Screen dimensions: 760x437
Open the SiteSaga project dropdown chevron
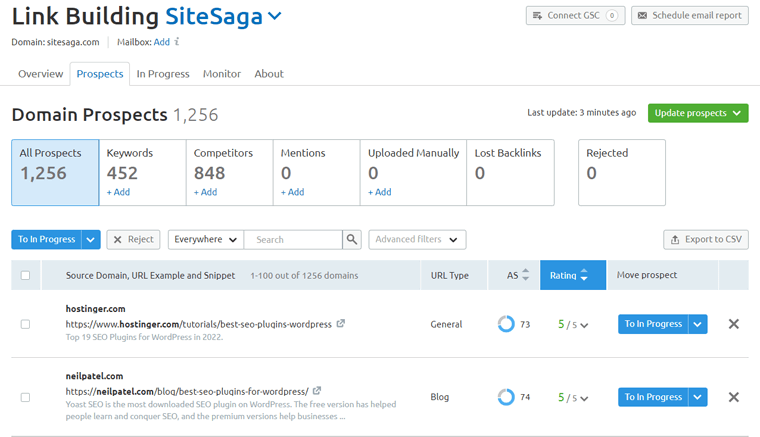pos(274,16)
